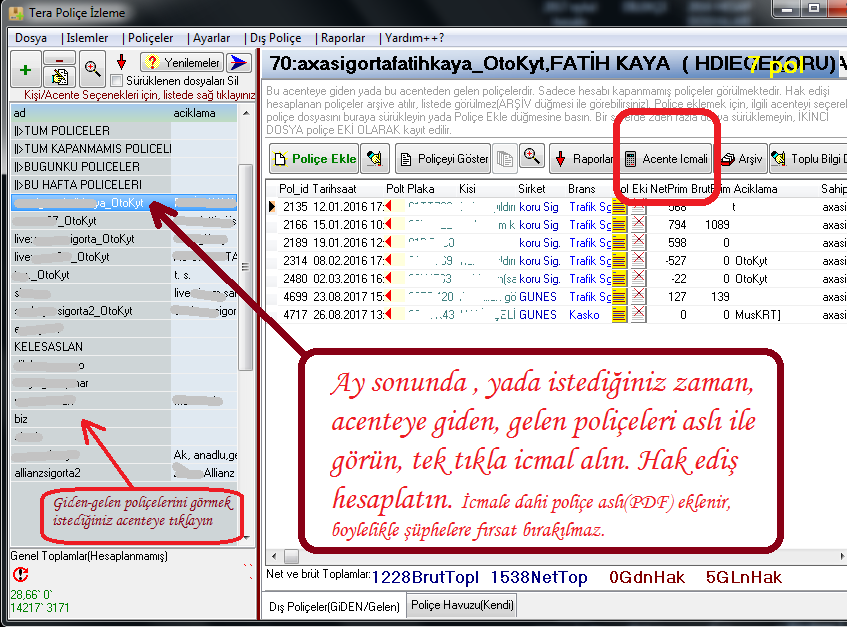Click yellow policy document icon for row 2189
Viewport: 847px width, 627px height.
tap(620, 243)
